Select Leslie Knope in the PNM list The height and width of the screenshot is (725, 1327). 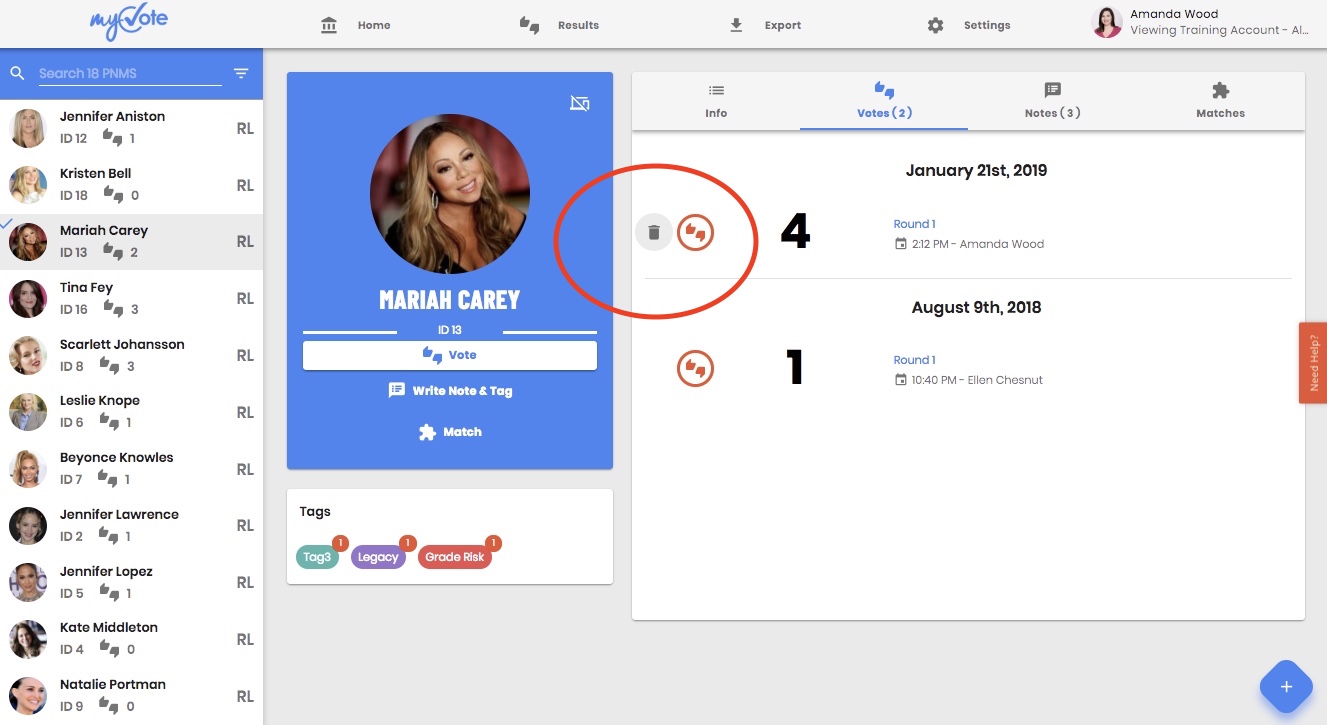pos(131,412)
